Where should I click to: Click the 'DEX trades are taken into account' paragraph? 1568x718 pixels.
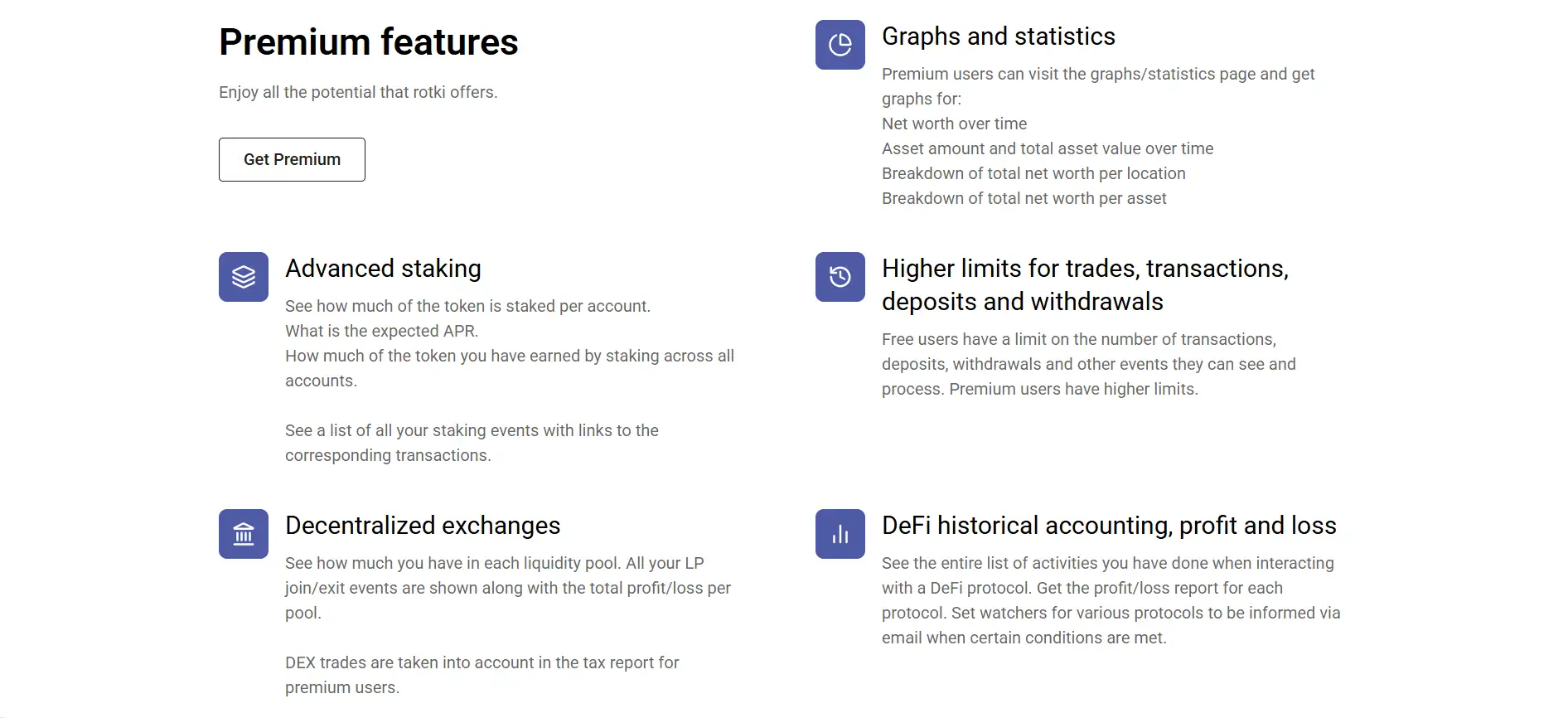click(482, 675)
